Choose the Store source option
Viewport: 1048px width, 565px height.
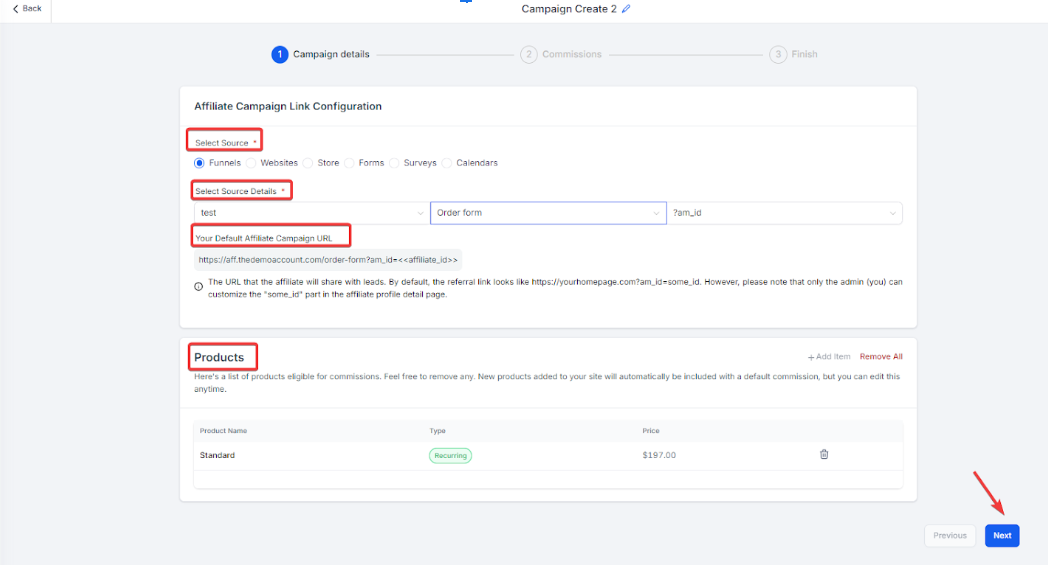[307, 163]
